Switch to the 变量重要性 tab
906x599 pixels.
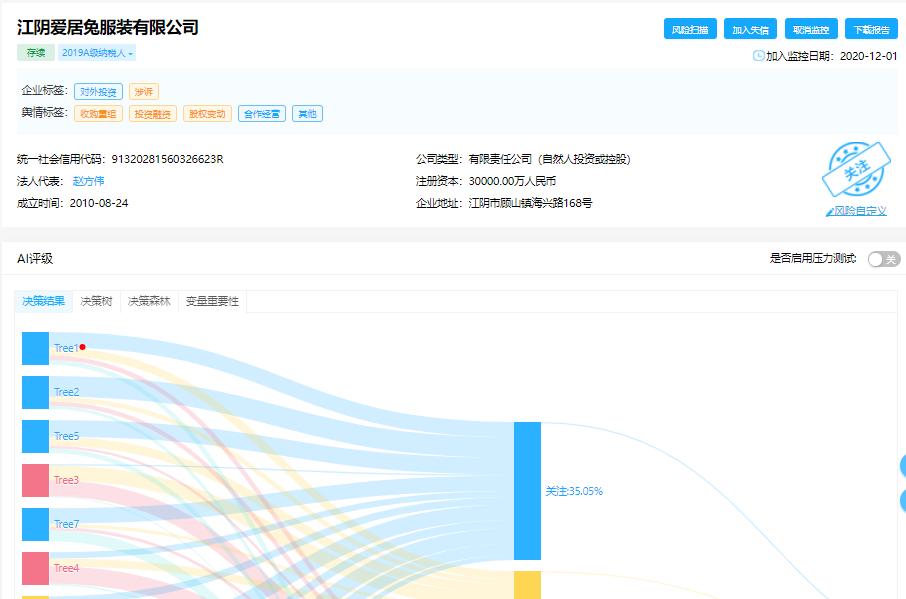[x=212, y=300]
